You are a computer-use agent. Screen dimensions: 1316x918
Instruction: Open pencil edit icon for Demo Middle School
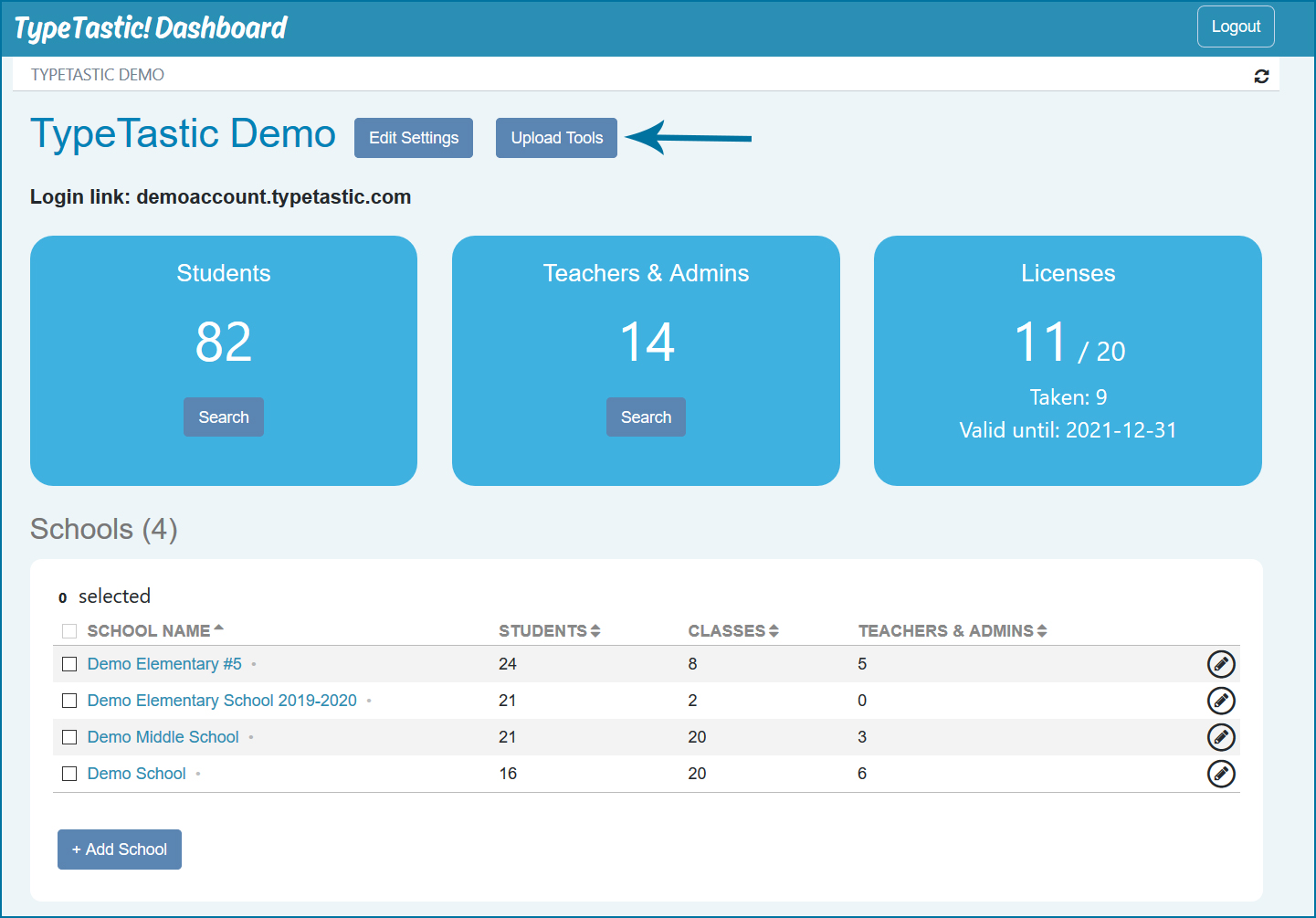(1221, 737)
